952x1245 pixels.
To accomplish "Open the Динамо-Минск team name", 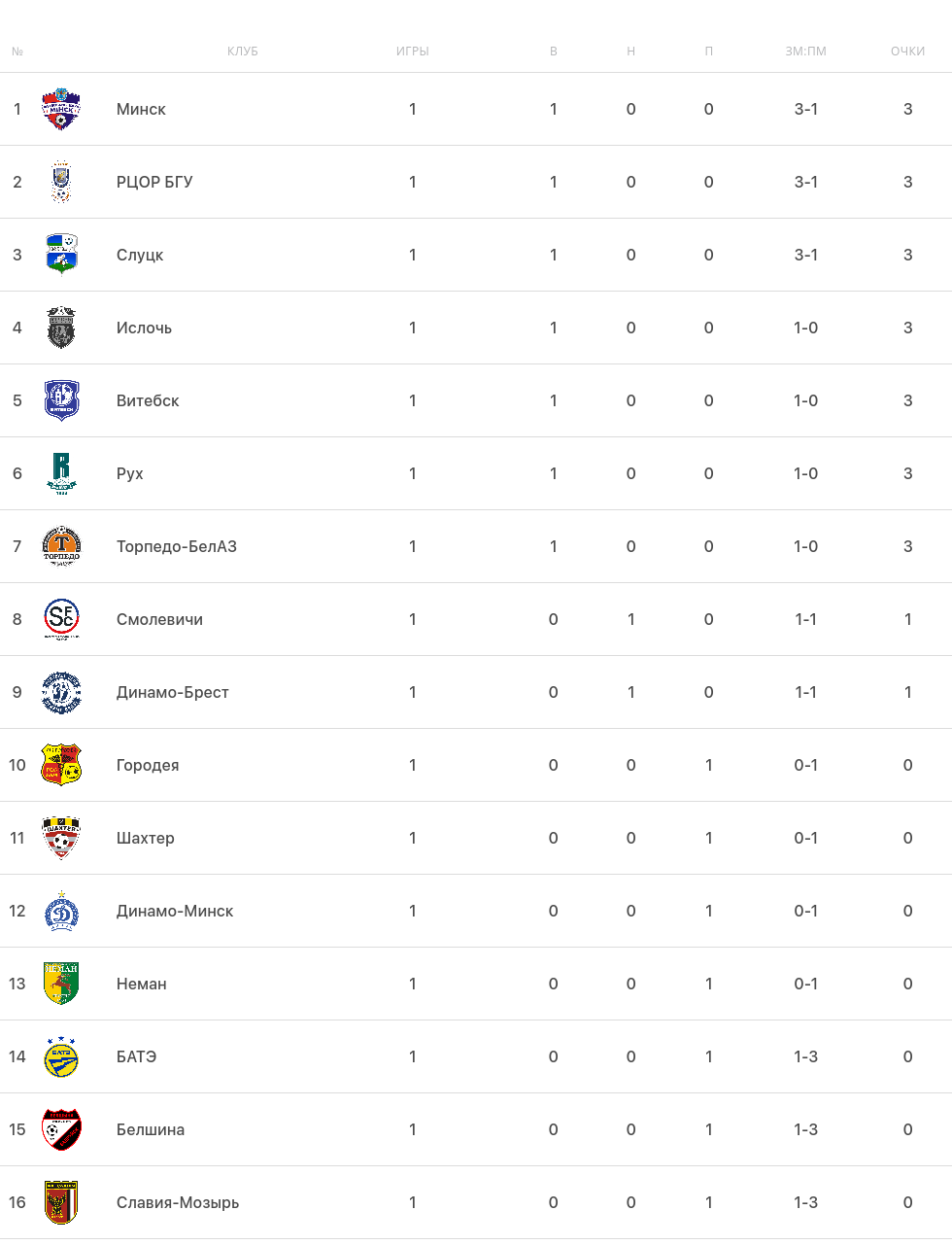I will 175,911.
